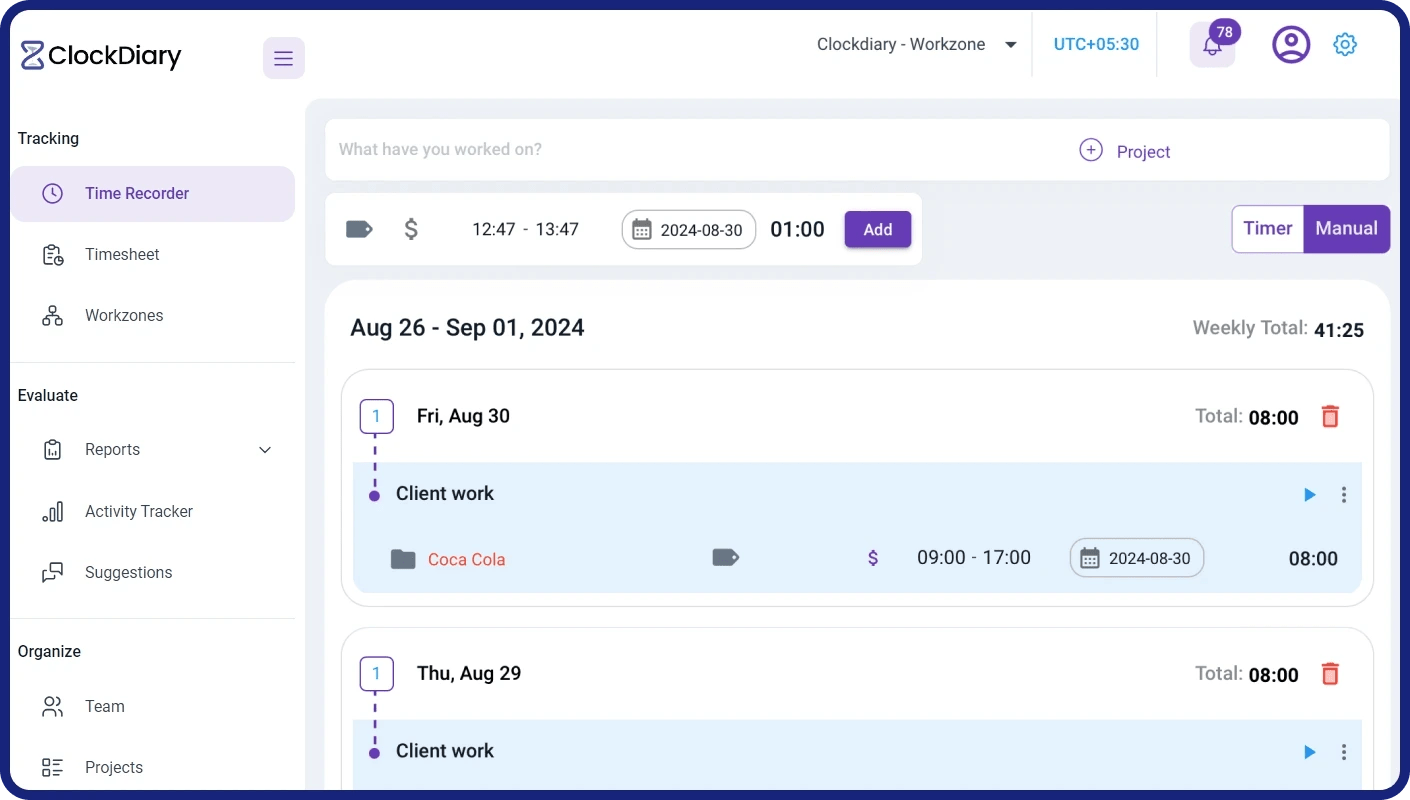This screenshot has width=1410, height=800.
Task: Click the Projects list icon
Action: coord(52,767)
